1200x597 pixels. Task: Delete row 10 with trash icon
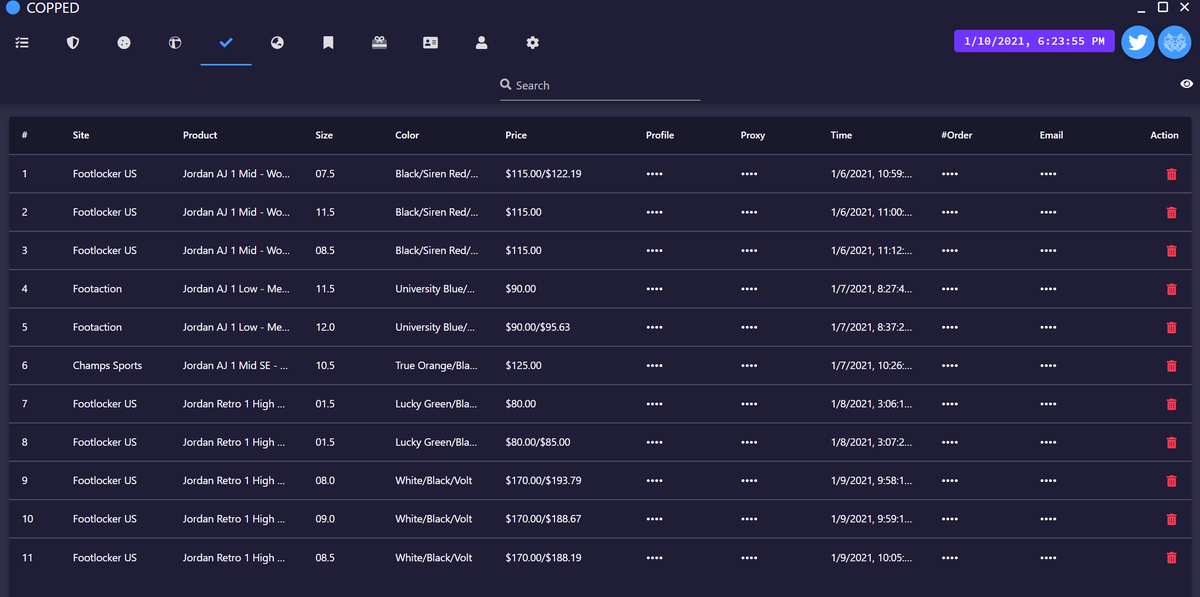click(x=1171, y=519)
